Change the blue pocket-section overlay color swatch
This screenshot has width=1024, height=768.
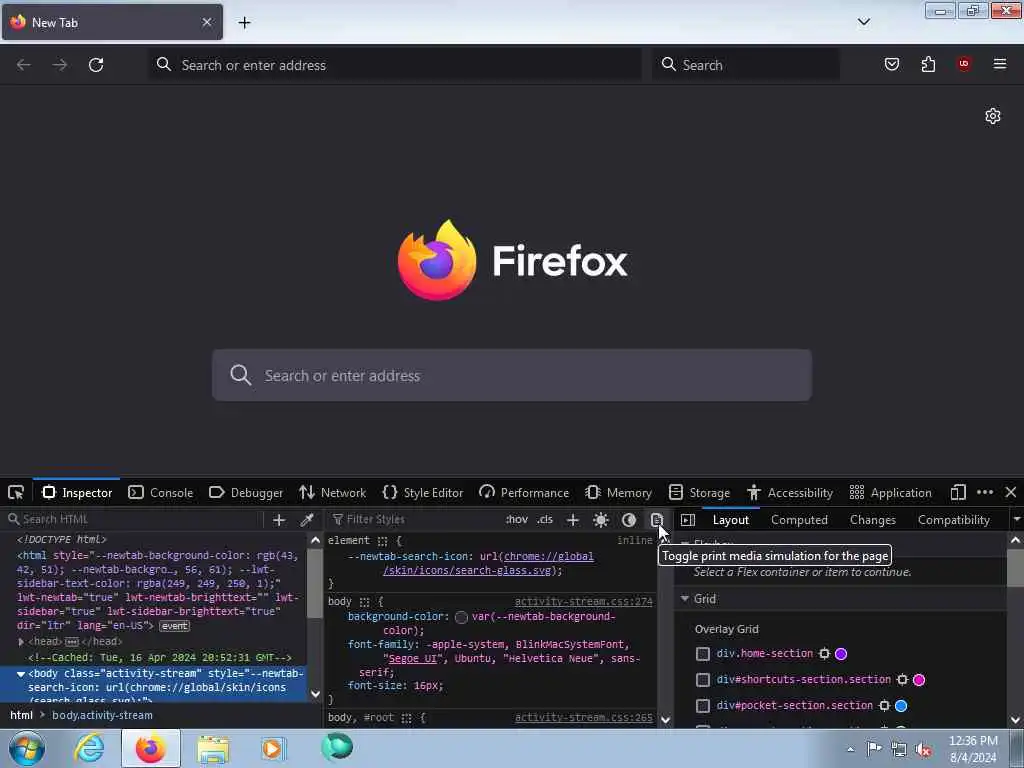(901, 706)
